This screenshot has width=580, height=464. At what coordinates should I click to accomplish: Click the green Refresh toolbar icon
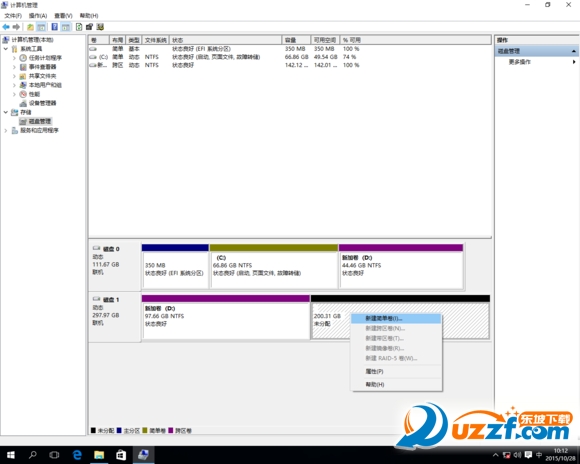point(79,27)
